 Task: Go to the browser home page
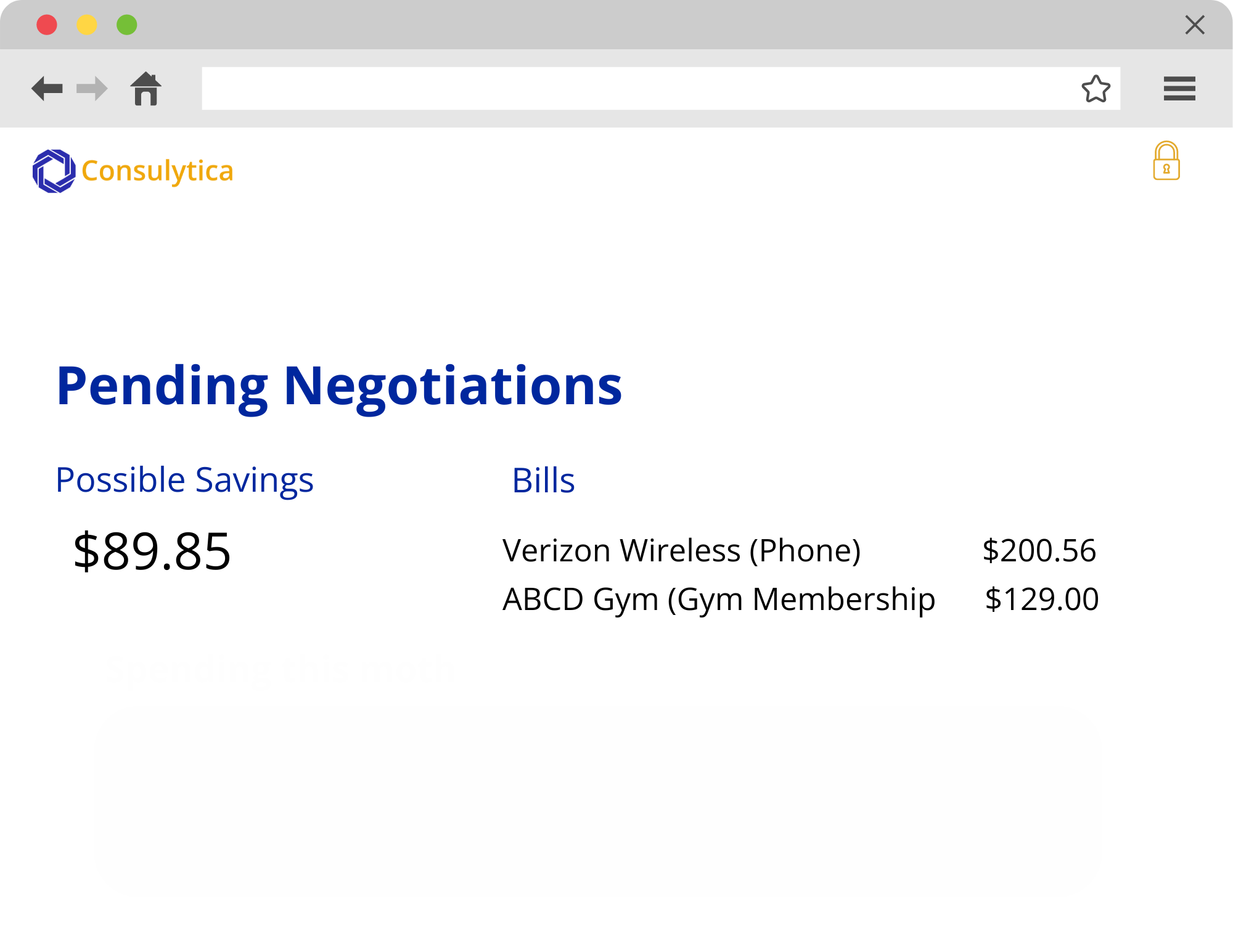[146, 89]
